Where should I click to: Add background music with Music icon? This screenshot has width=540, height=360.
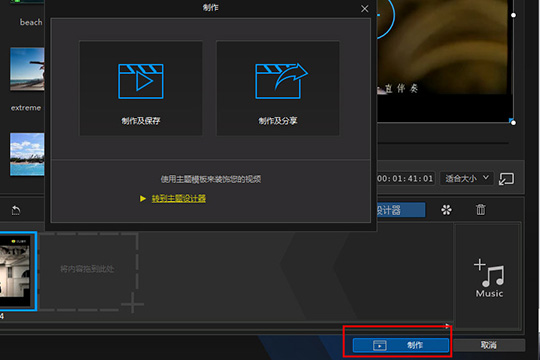489,278
